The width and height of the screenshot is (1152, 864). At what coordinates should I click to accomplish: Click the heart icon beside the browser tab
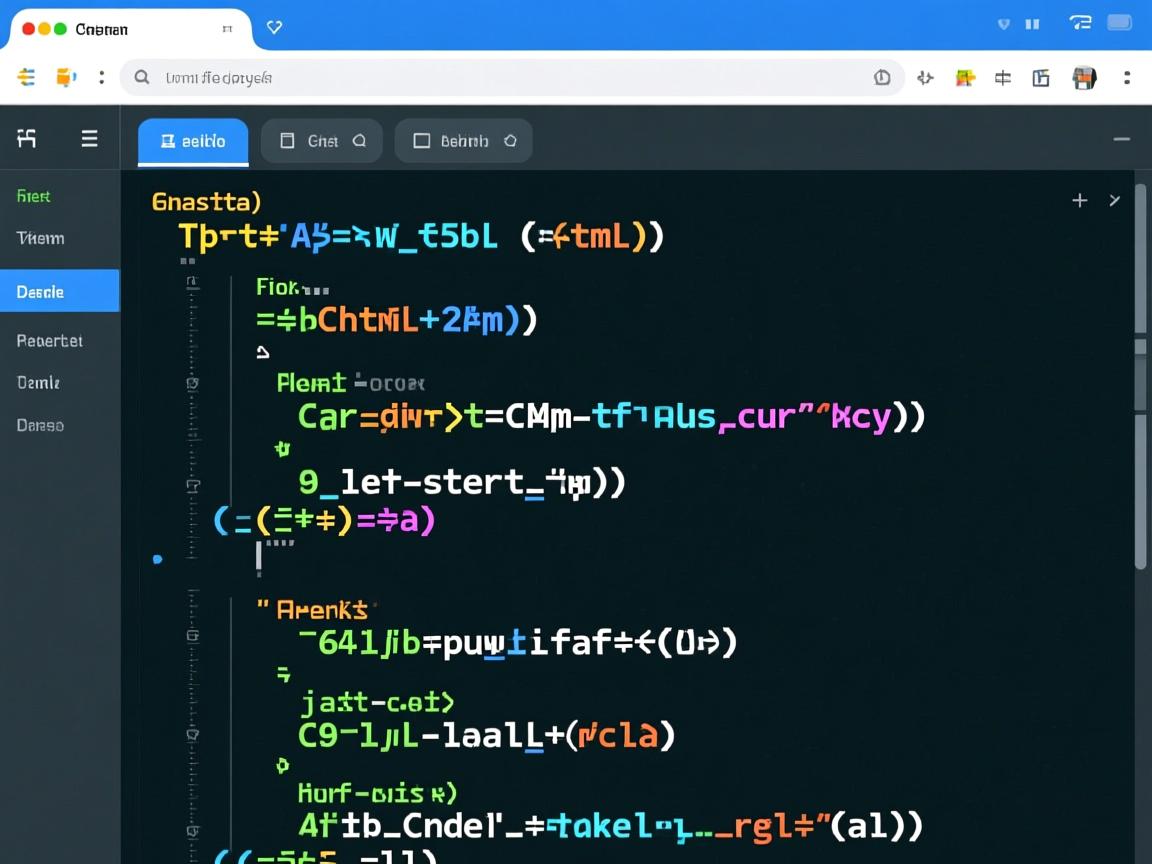coord(274,28)
